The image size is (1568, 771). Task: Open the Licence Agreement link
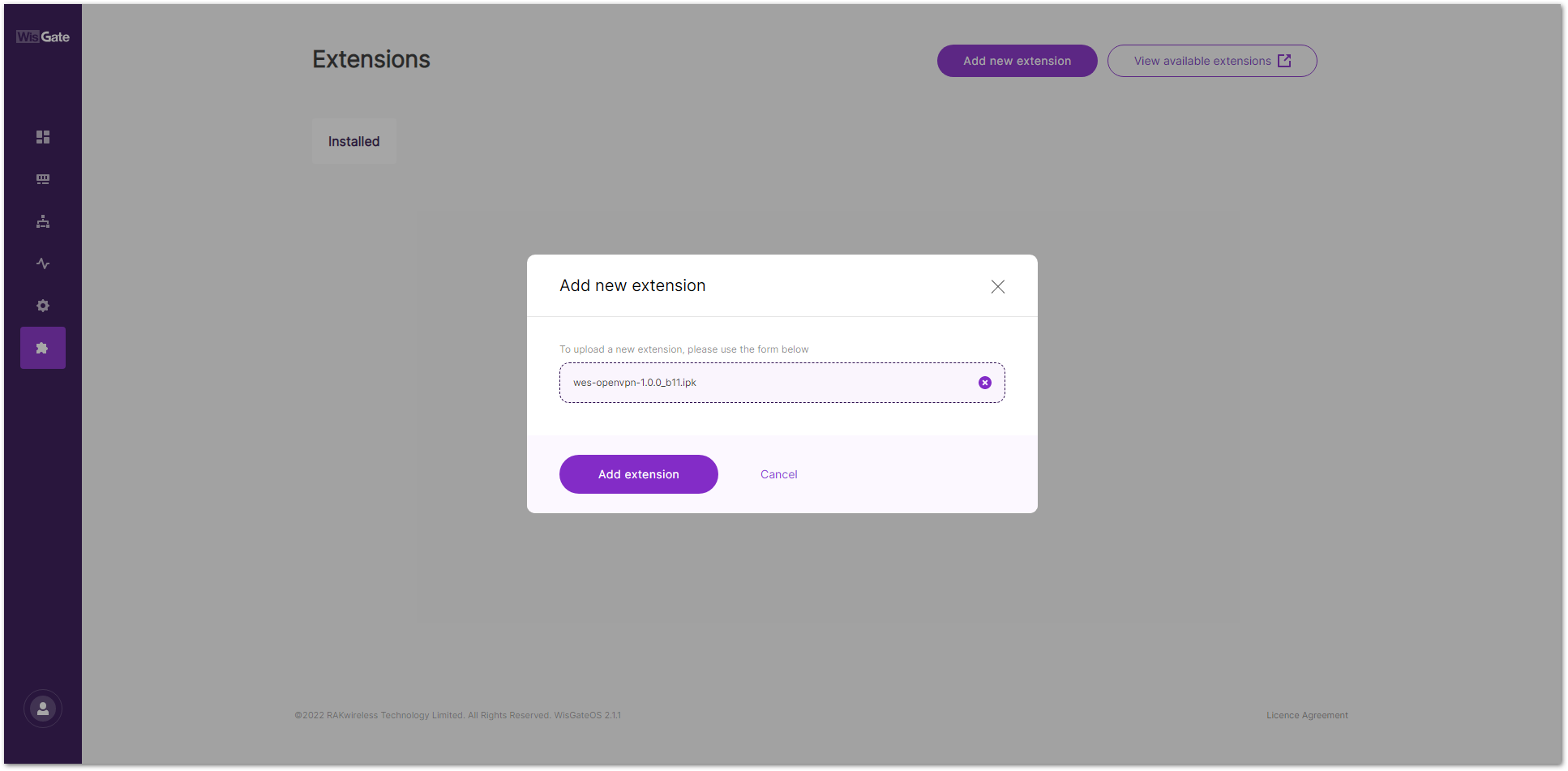1307,715
